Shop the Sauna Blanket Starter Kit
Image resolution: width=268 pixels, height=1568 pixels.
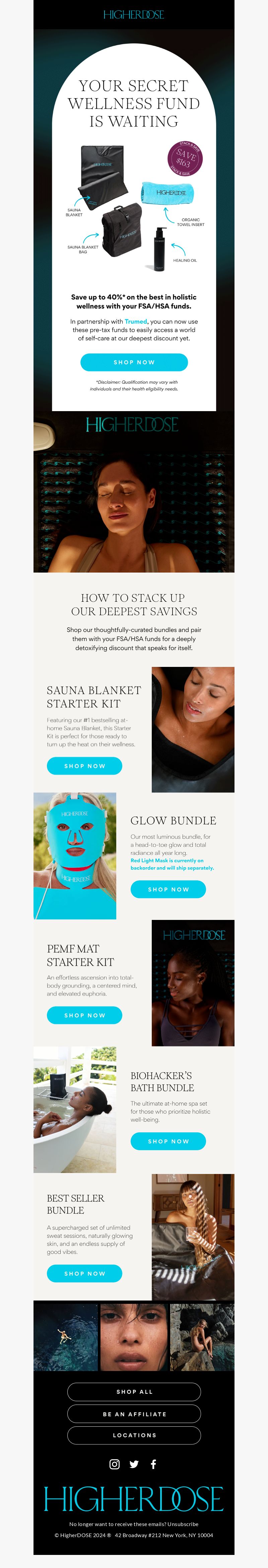[x=84, y=766]
